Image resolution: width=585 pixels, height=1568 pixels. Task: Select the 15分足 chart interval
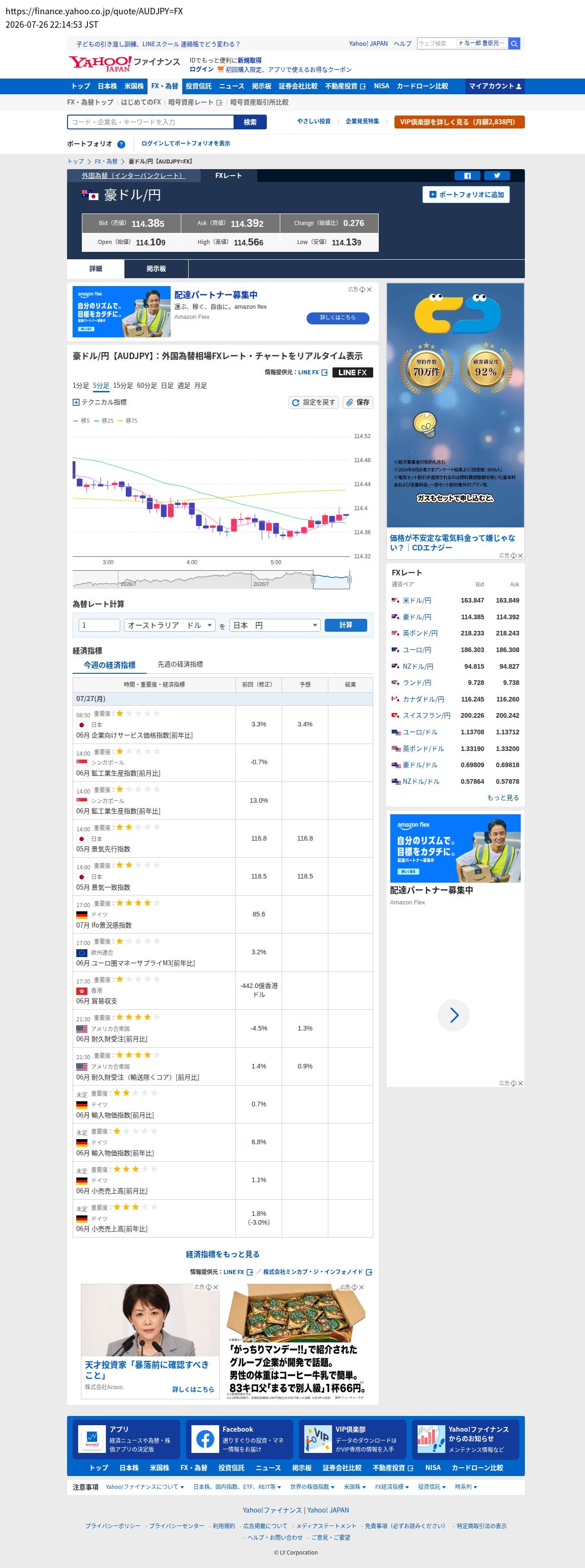(123, 386)
